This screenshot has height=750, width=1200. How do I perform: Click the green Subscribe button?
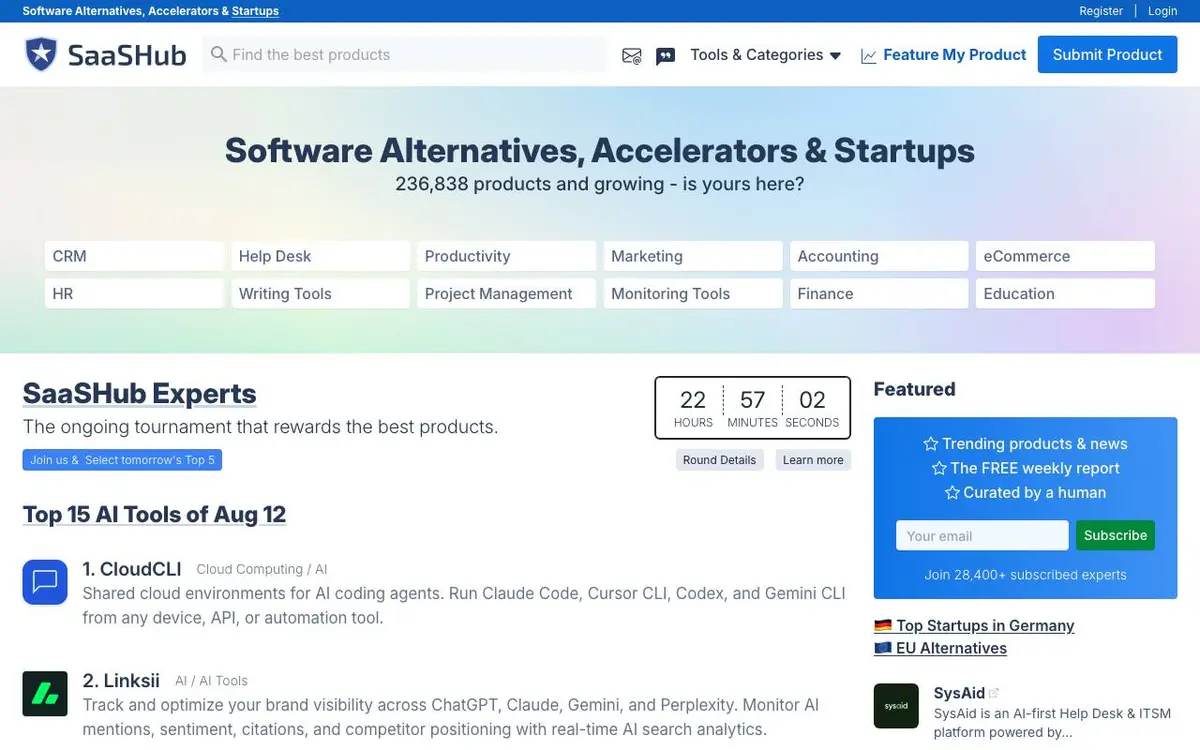tap(1115, 535)
